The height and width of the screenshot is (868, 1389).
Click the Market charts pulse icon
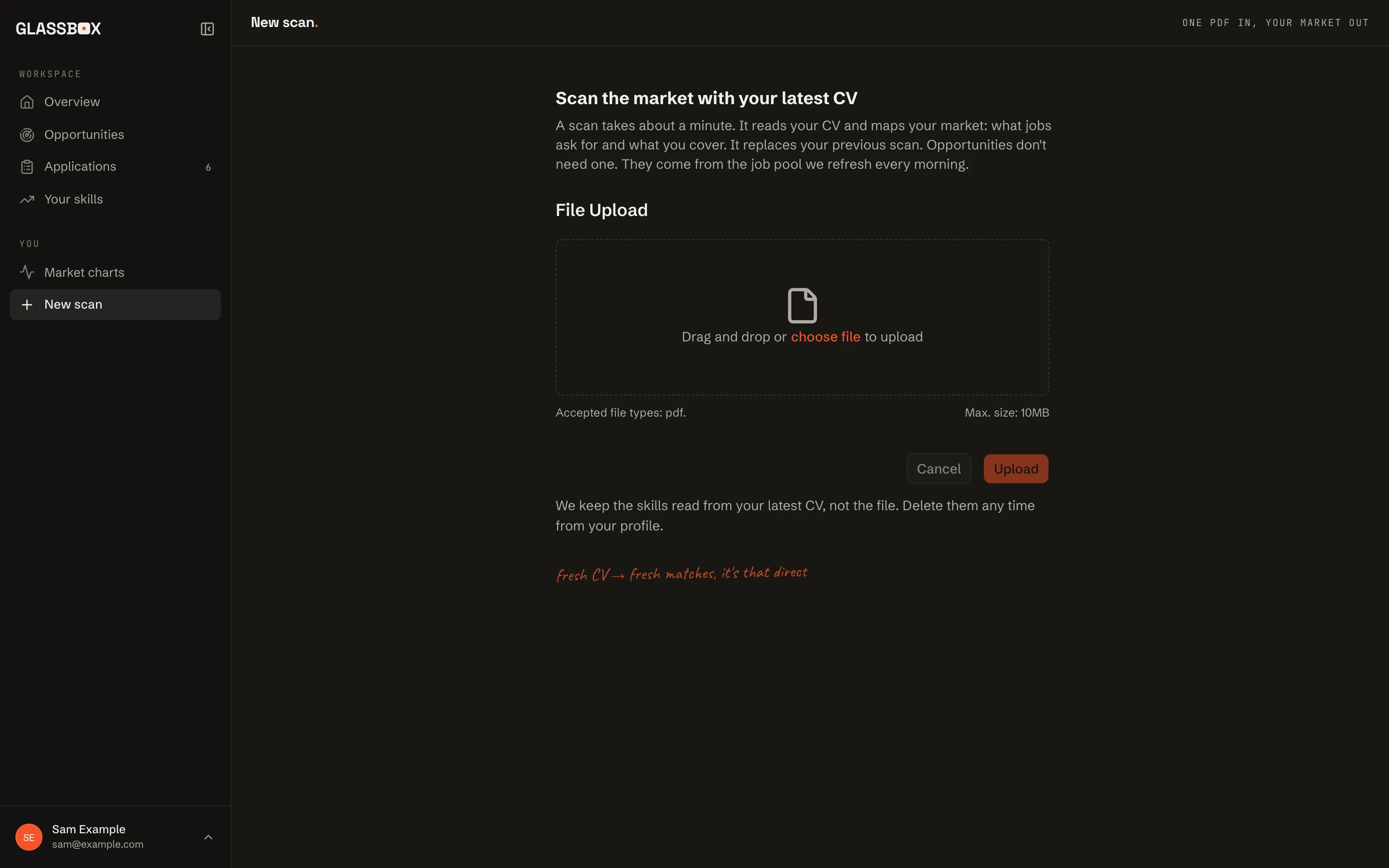tap(27, 272)
